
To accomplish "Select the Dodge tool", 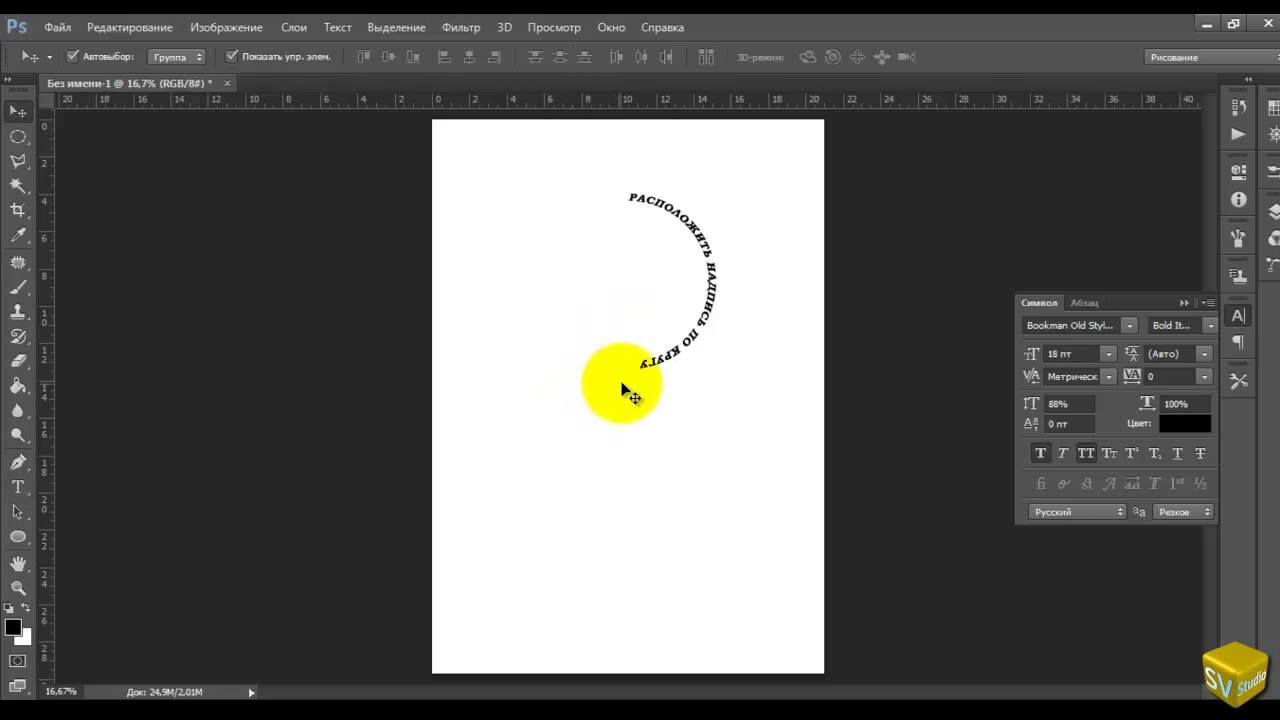I will pos(18,436).
